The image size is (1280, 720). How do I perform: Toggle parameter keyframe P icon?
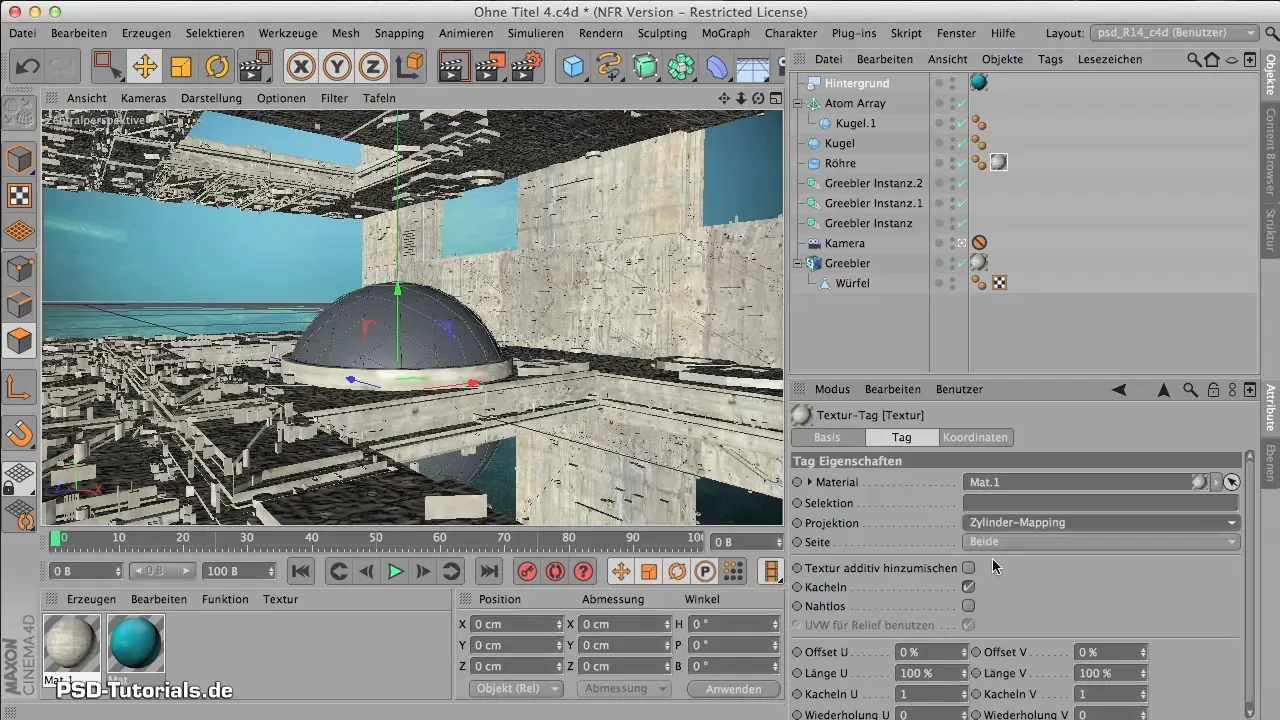(705, 571)
